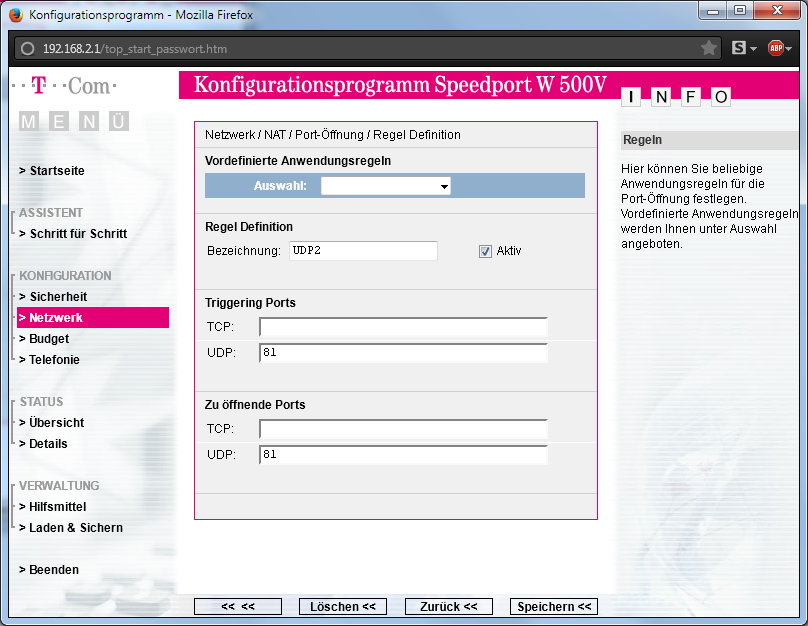
Task: Open the Auswahl dropdown for predefined rules
Action: click(385, 186)
